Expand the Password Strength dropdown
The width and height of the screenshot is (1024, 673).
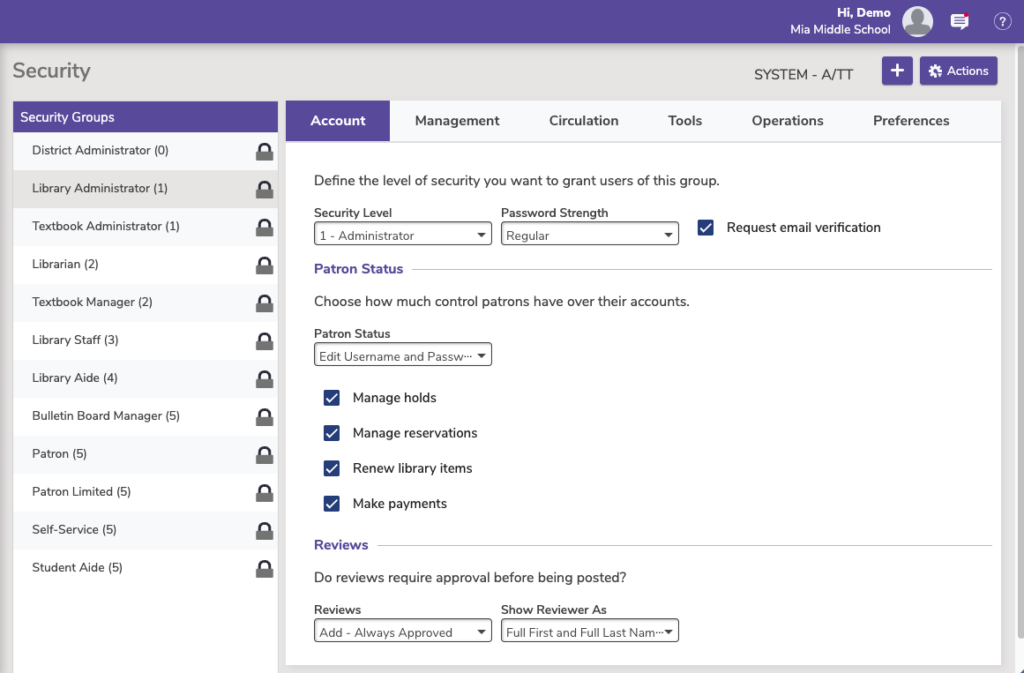[x=589, y=236]
